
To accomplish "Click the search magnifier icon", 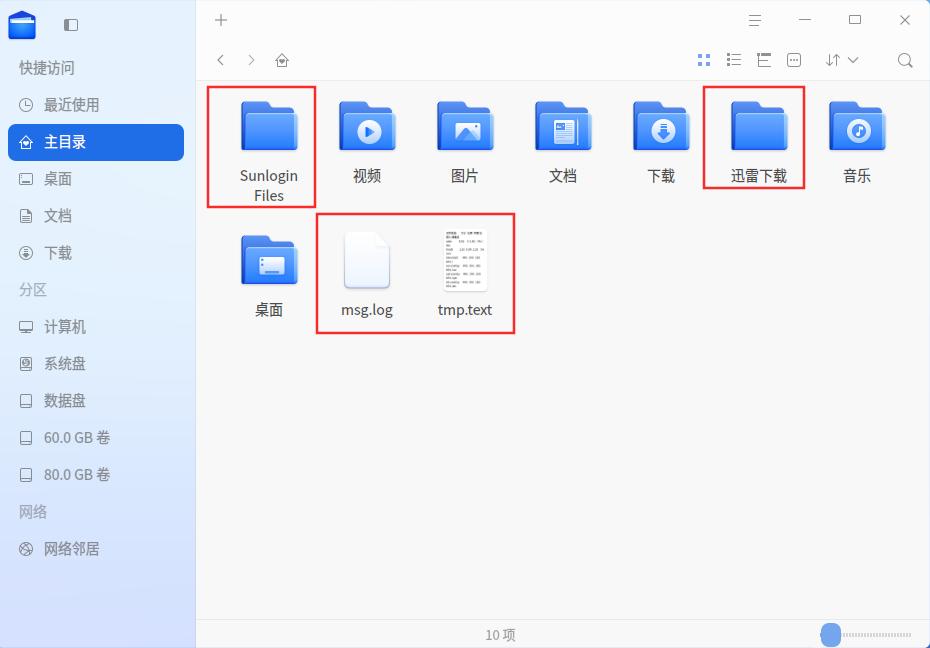I will (904, 60).
